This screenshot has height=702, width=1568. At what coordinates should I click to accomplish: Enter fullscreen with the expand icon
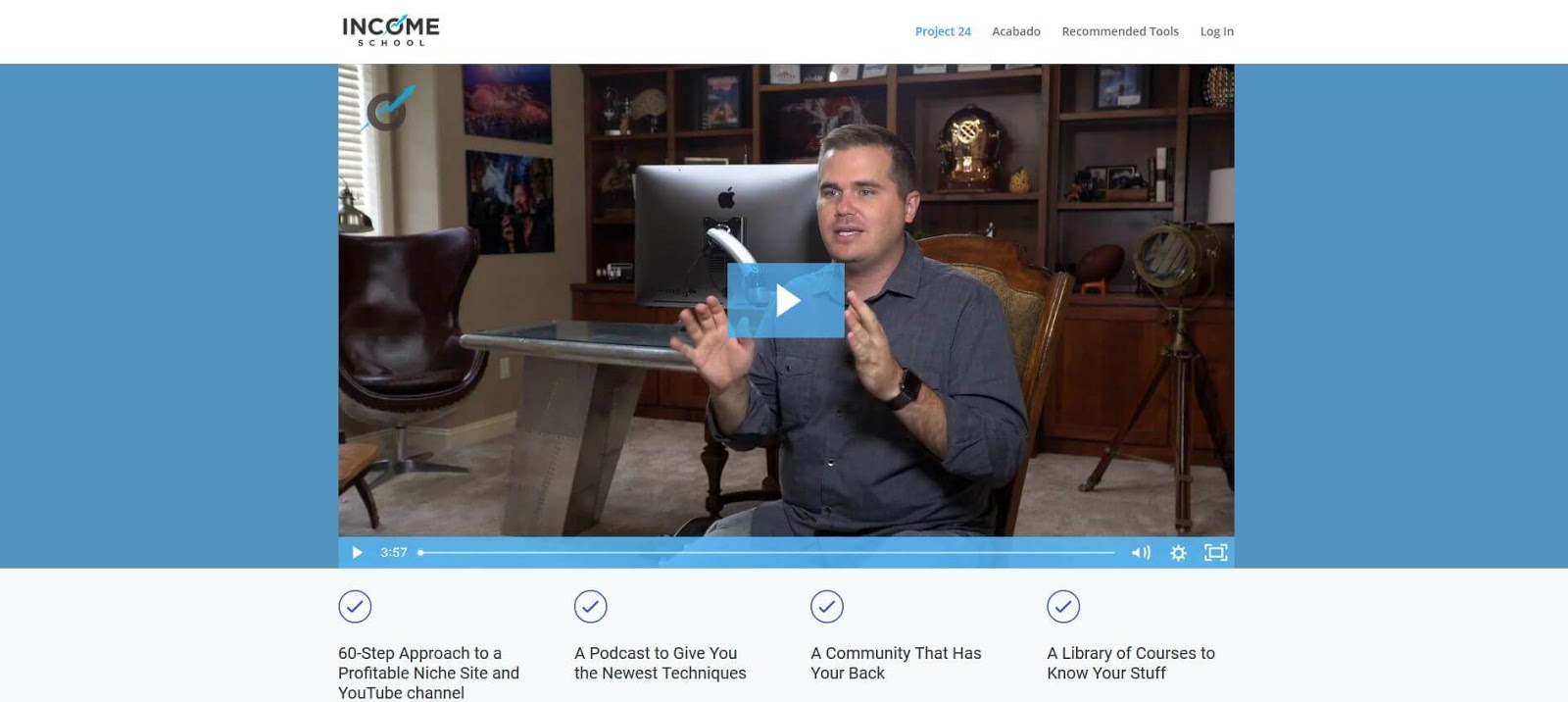point(1215,553)
